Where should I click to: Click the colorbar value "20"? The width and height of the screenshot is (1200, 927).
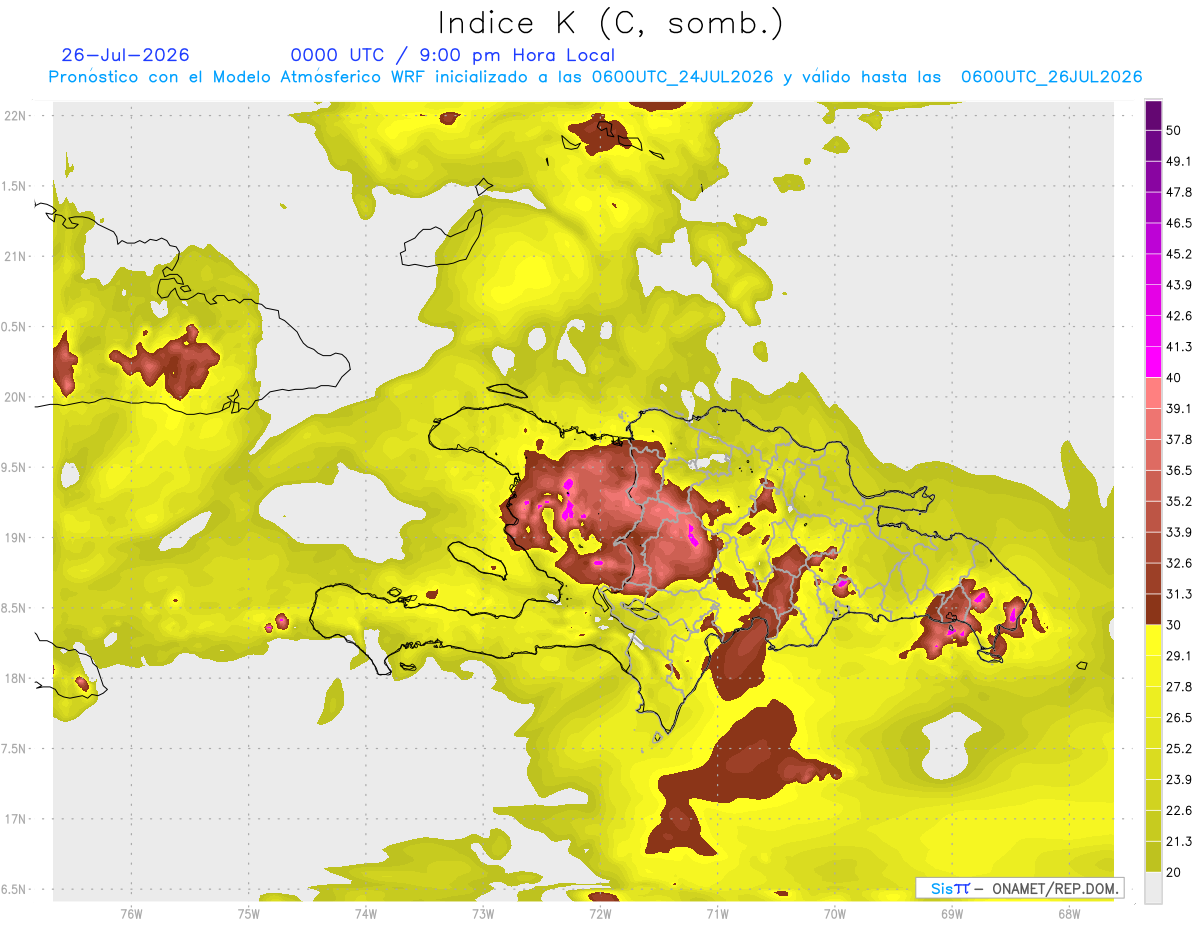point(1174,872)
